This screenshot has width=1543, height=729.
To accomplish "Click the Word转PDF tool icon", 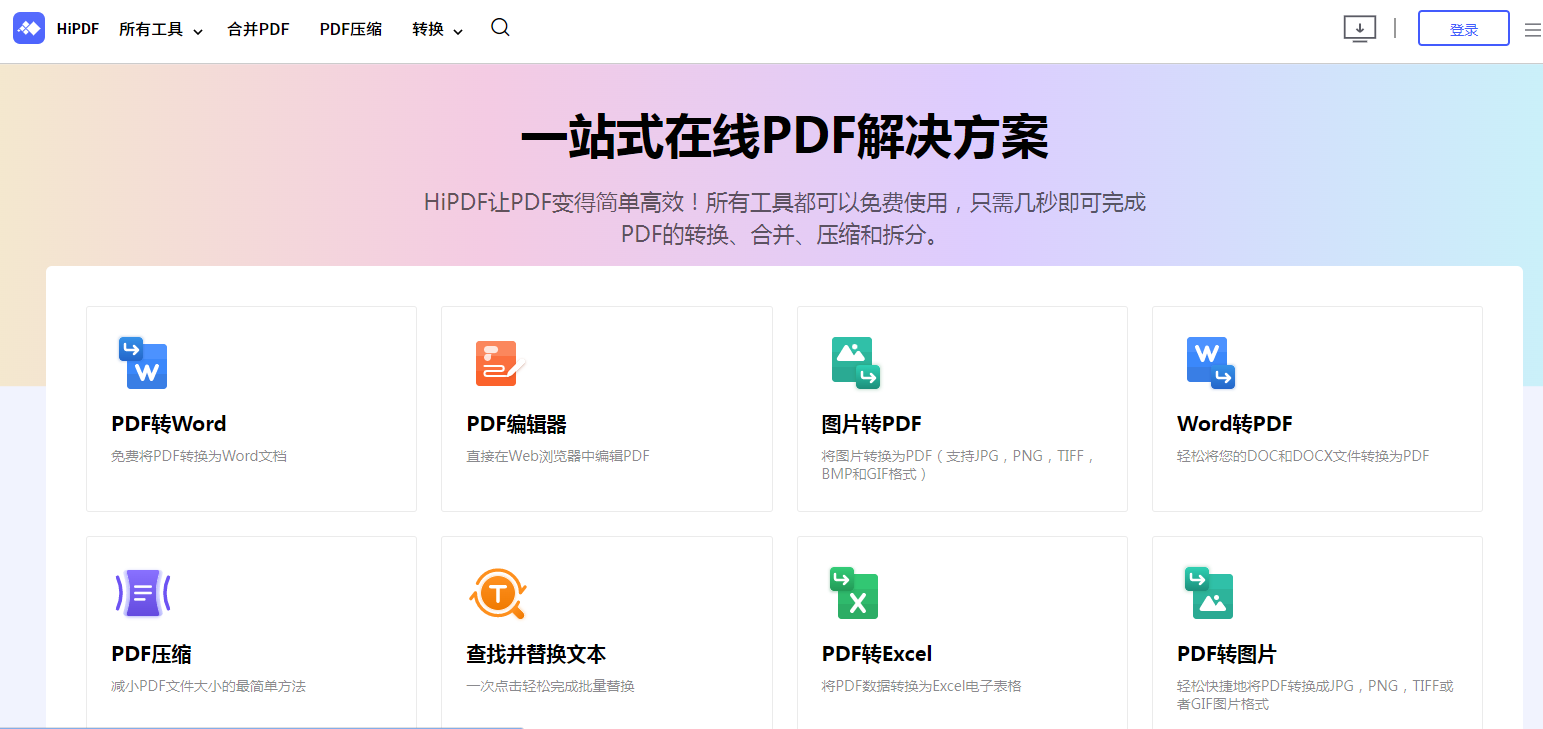I will click(1210, 362).
